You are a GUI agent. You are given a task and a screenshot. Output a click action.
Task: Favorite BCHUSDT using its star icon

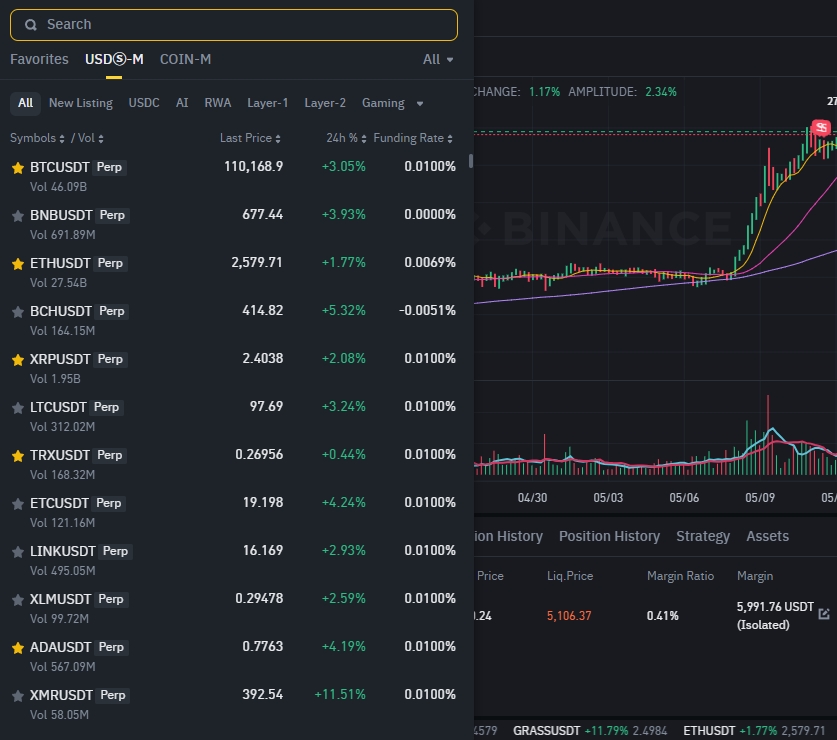[18, 312]
